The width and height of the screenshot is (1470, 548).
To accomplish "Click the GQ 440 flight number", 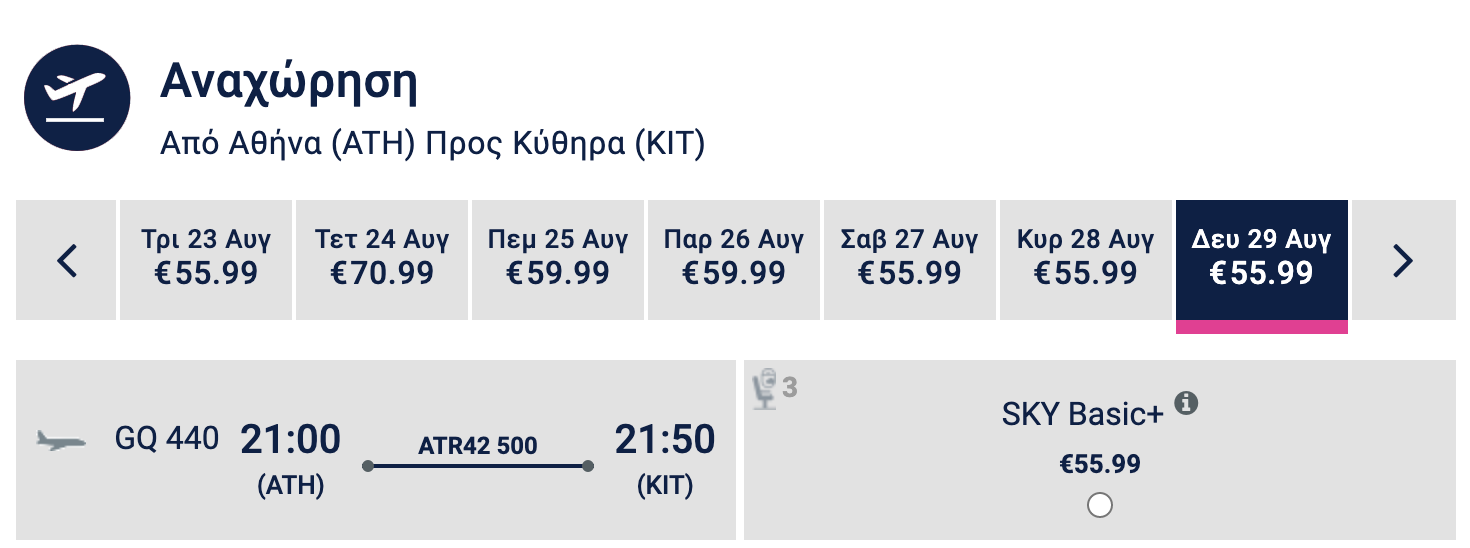I will [x=167, y=439].
